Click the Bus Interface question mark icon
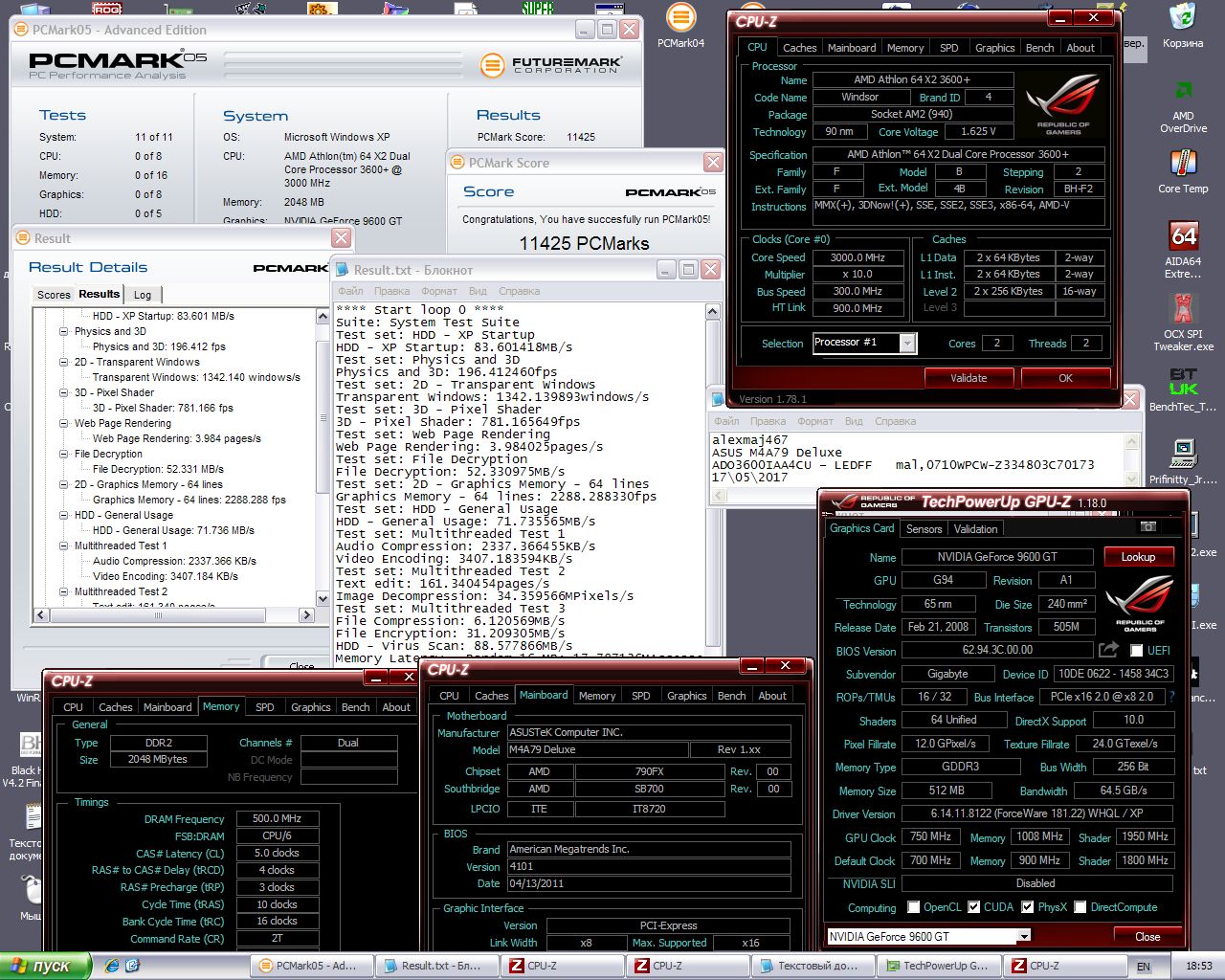 click(1171, 697)
